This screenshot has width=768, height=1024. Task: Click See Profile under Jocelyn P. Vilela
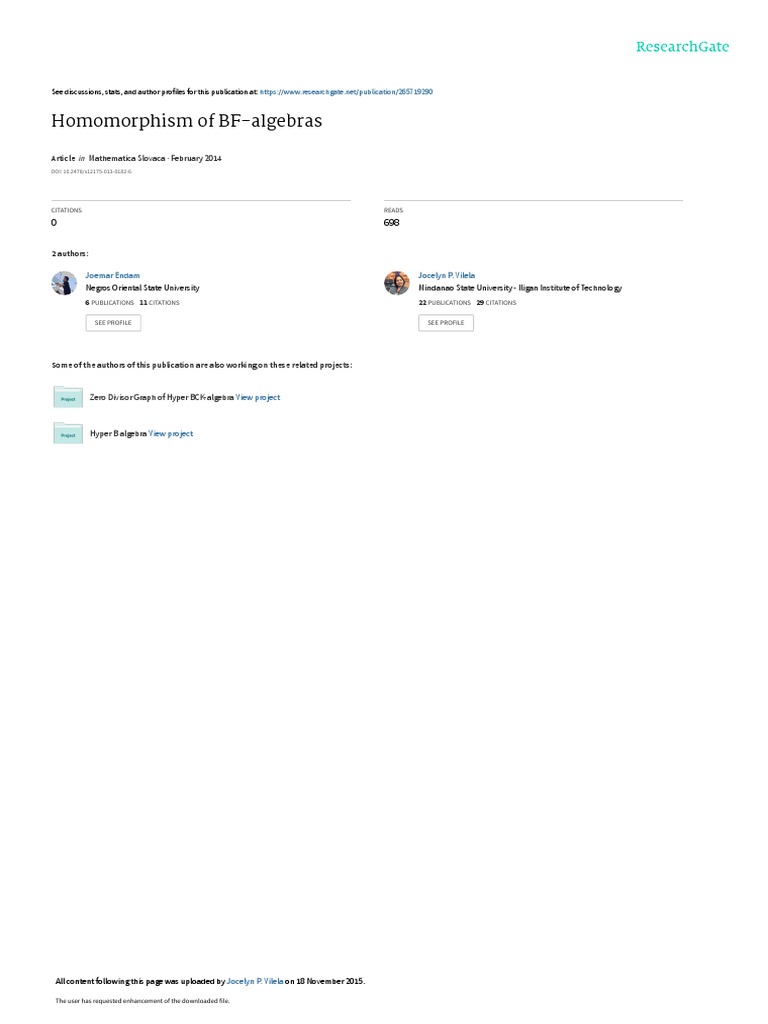pos(446,323)
